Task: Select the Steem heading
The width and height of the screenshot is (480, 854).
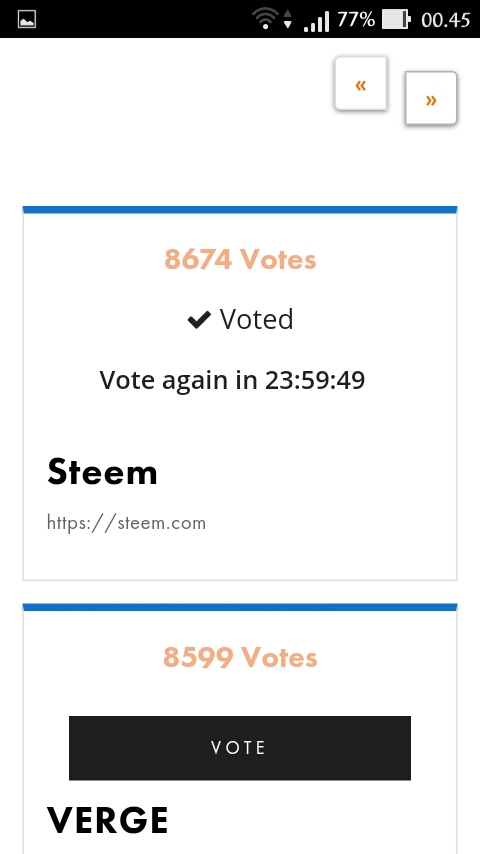Action: (102, 472)
